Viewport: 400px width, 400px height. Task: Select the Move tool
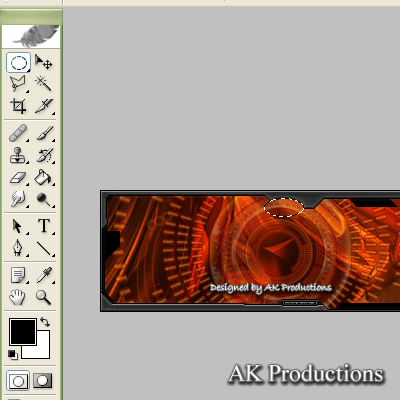[x=44, y=62]
